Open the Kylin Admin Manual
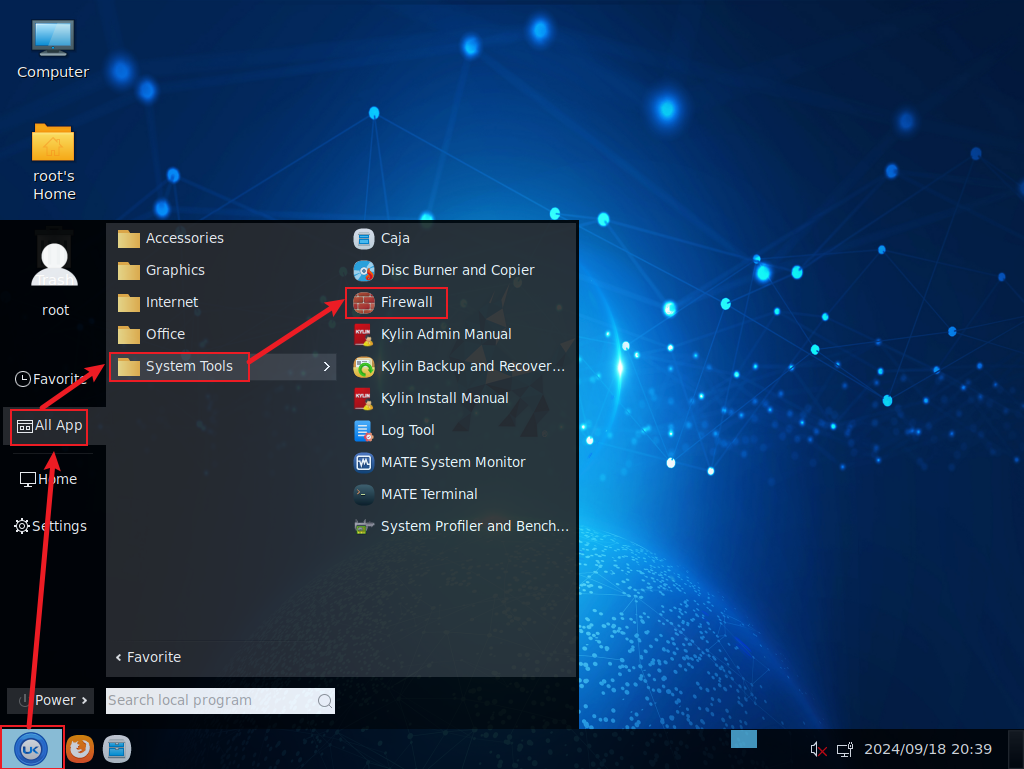Image resolution: width=1024 pixels, height=769 pixels. (445, 334)
